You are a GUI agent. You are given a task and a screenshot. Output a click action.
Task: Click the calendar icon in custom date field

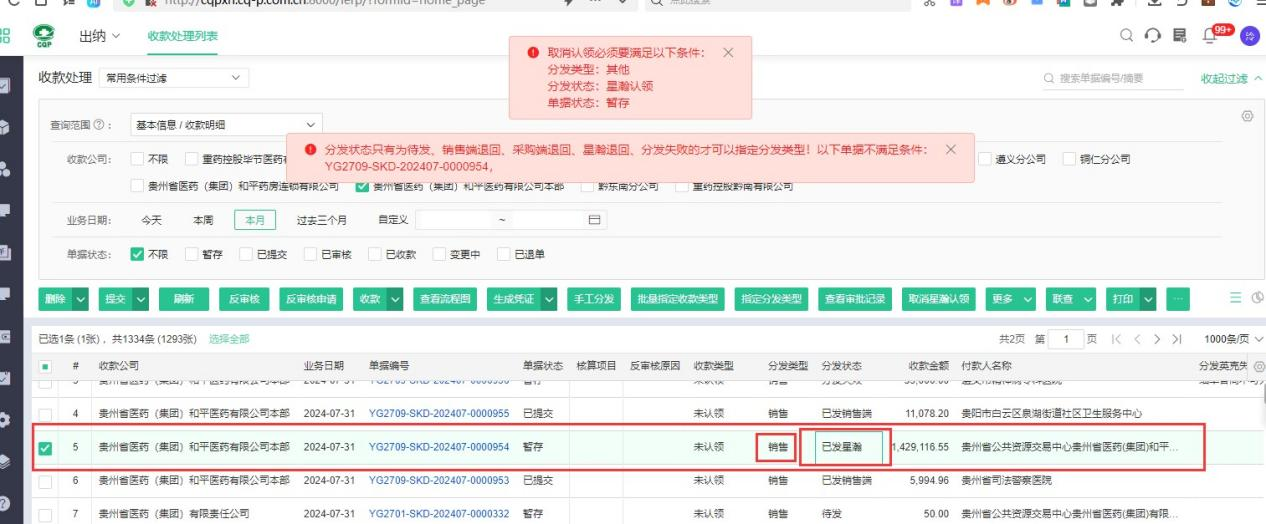coord(594,220)
